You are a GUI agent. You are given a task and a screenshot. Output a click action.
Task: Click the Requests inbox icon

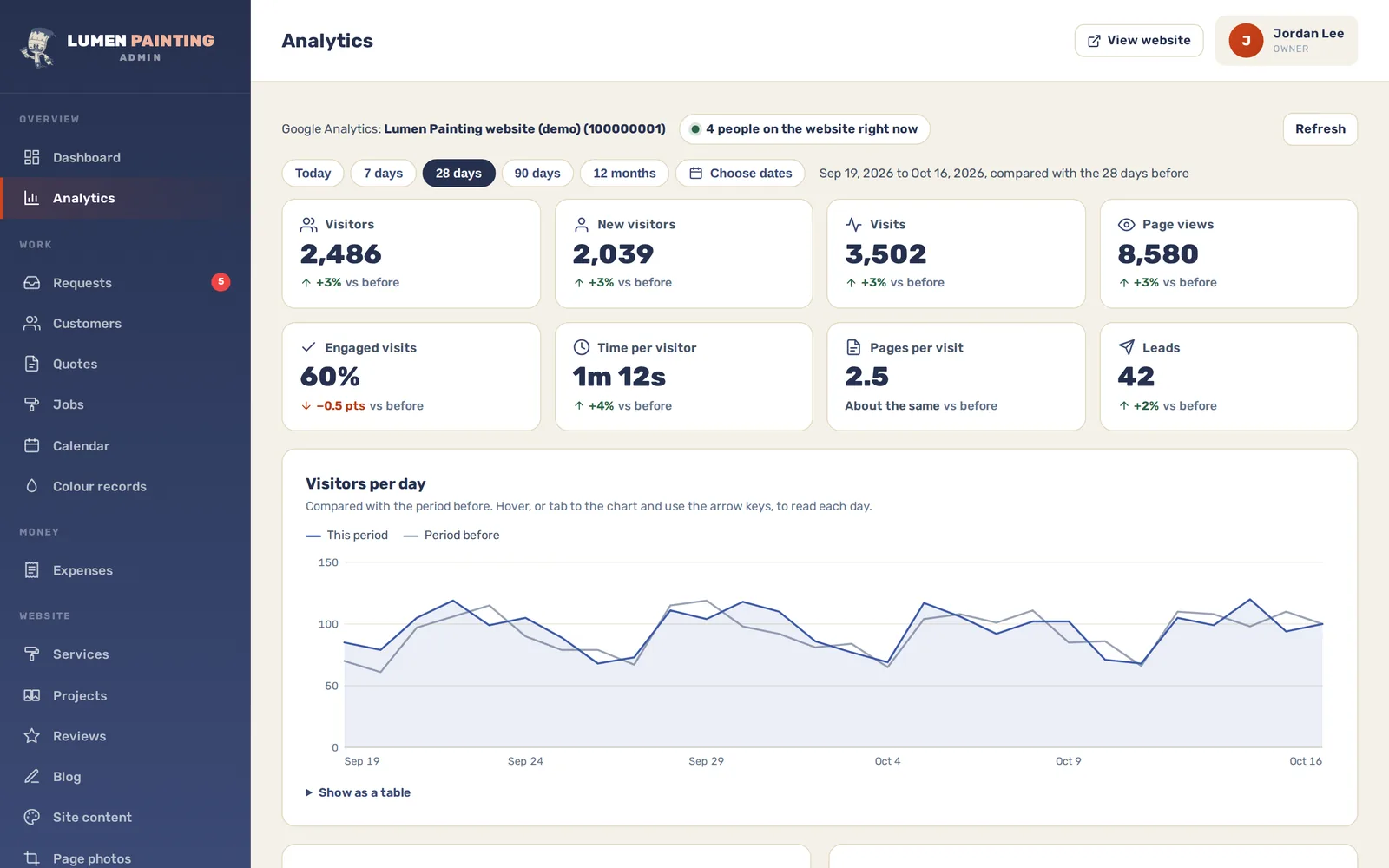pyautogui.click(x=32, y=283)
